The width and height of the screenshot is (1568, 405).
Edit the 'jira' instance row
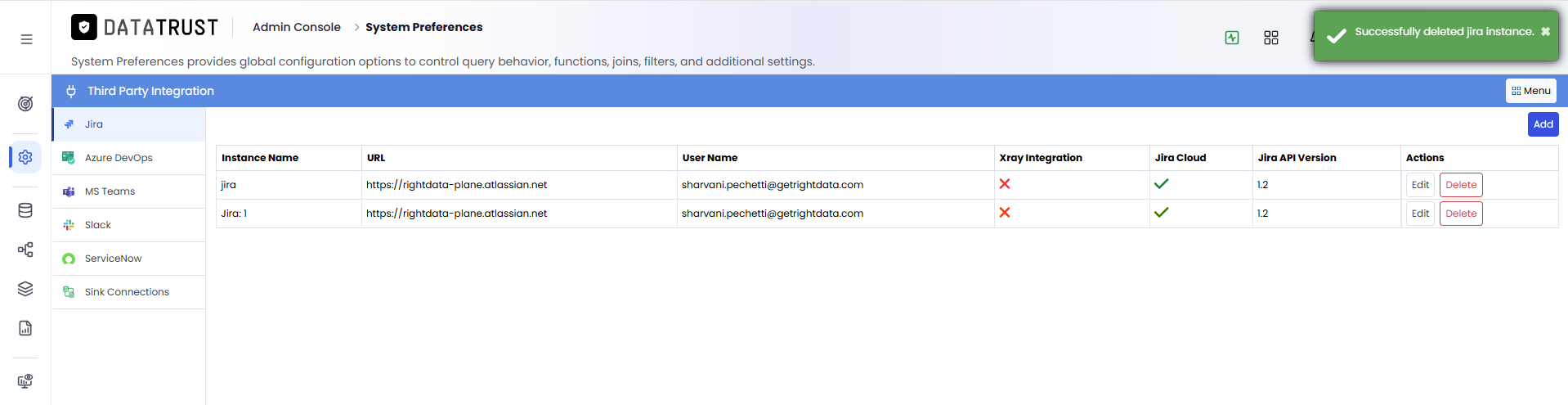tap(1420, 185)
